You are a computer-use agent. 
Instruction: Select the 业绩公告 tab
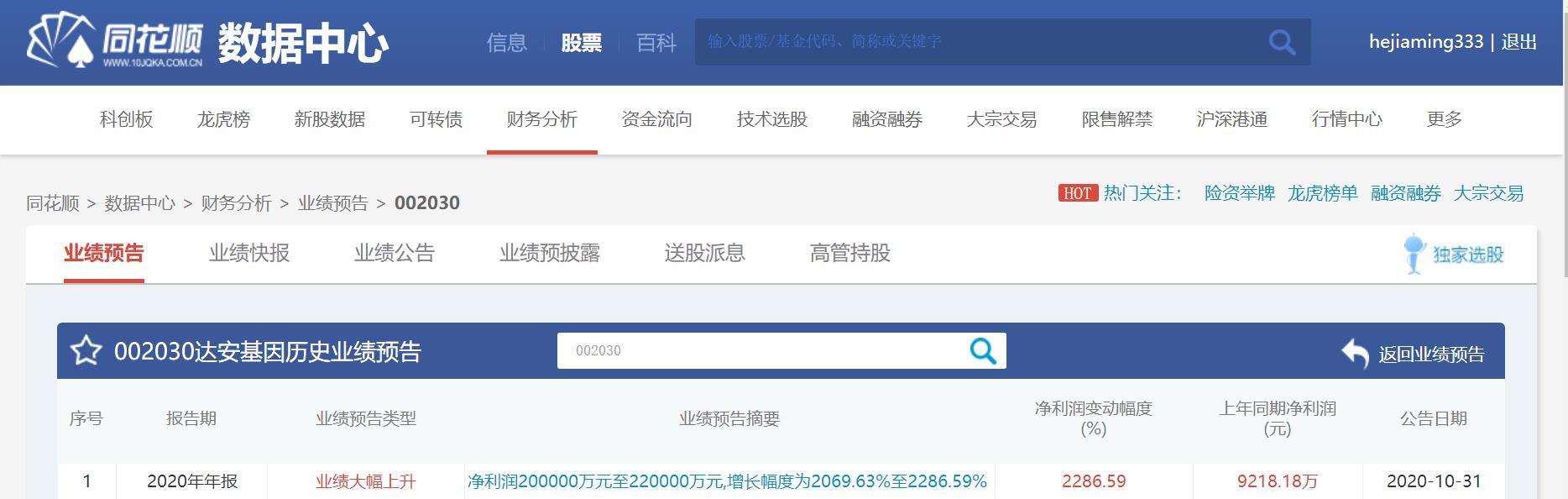[395, 253]
